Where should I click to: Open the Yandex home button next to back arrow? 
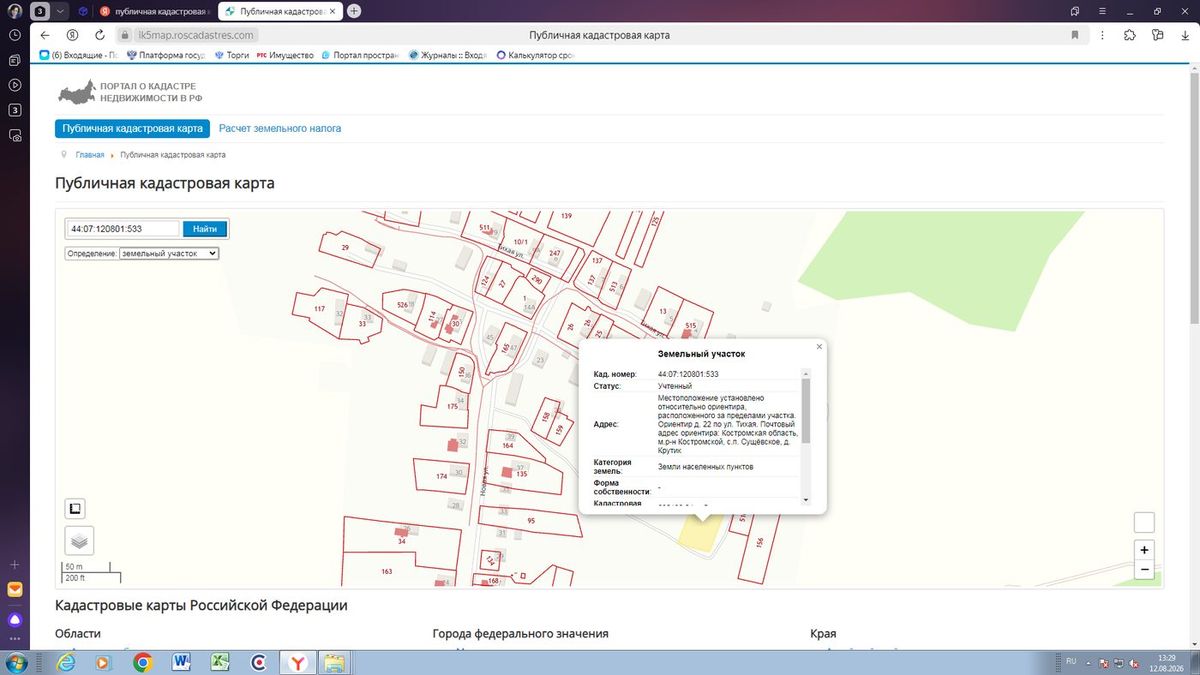(72, 35)
